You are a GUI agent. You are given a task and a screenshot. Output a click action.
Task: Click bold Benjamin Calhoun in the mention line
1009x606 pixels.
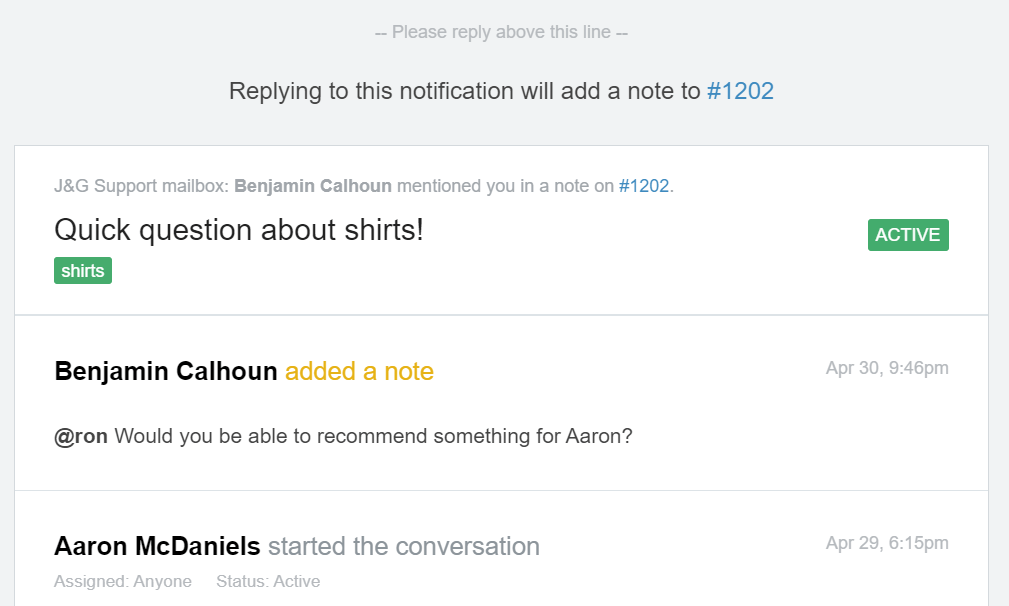(x=313, y=186)
